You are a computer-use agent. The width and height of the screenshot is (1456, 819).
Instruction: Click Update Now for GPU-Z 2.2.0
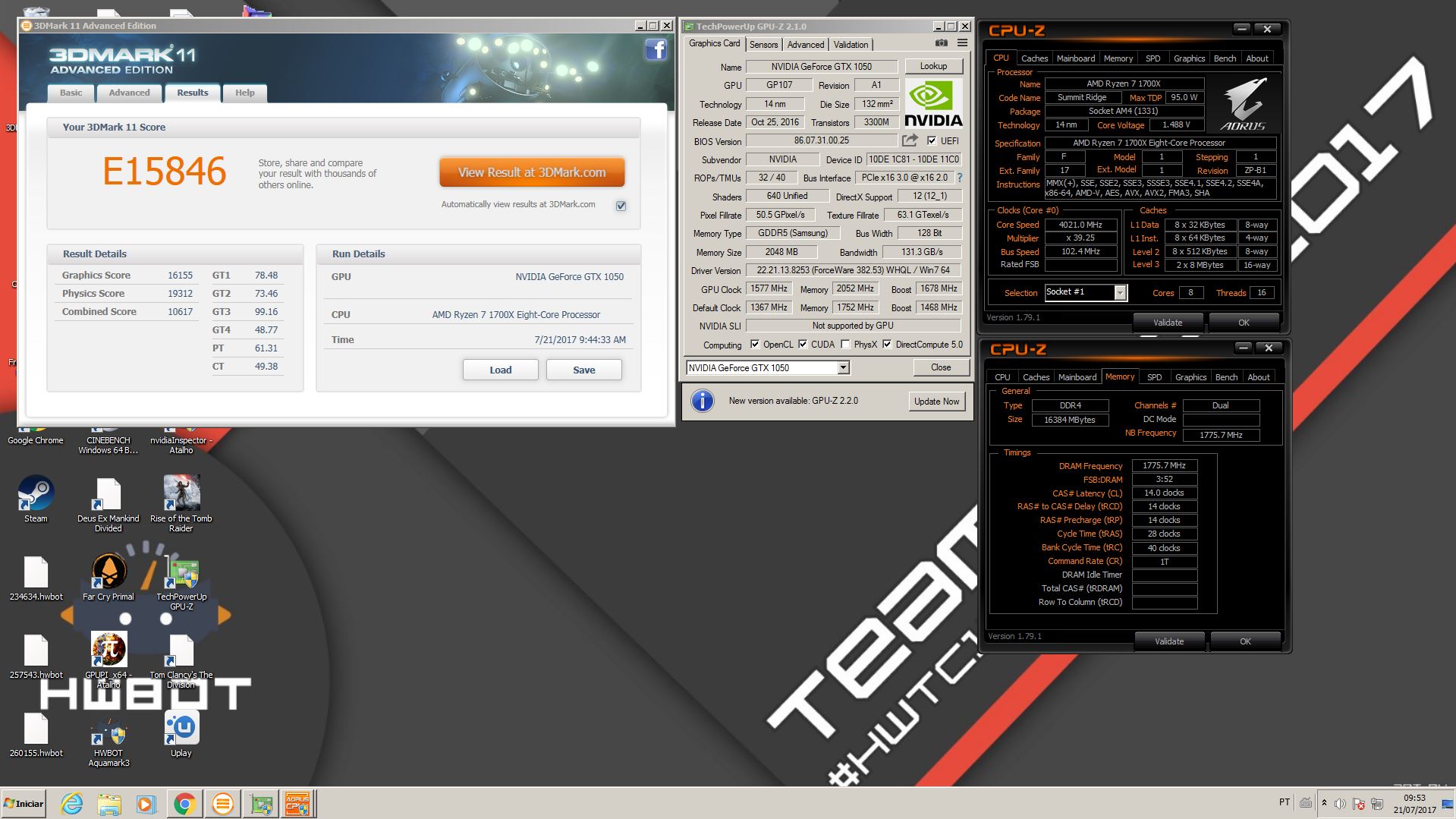[x=936, y=402]
